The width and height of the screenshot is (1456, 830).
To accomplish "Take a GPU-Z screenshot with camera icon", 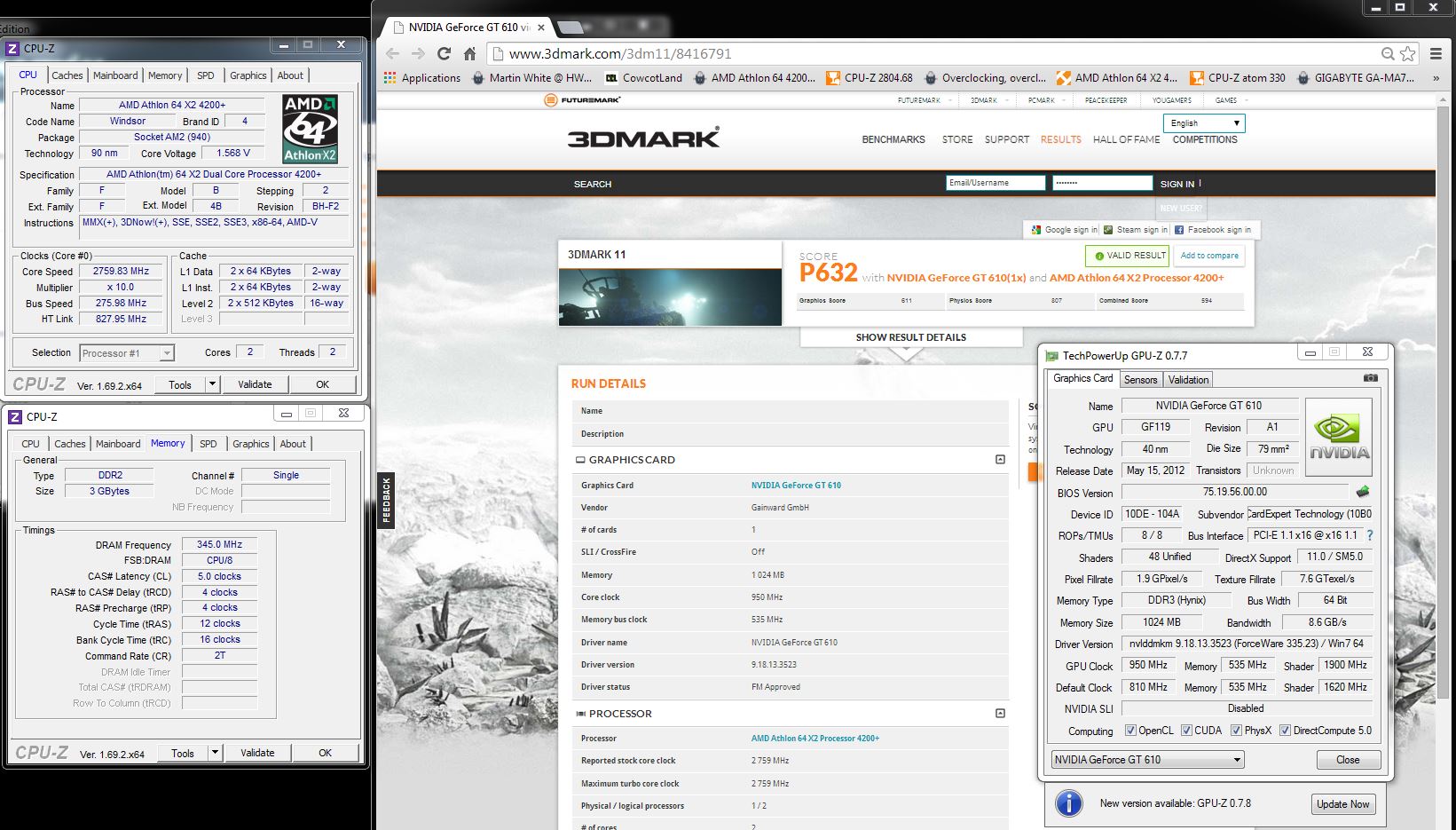I will pyautogui.click(x=1371, y=378).
